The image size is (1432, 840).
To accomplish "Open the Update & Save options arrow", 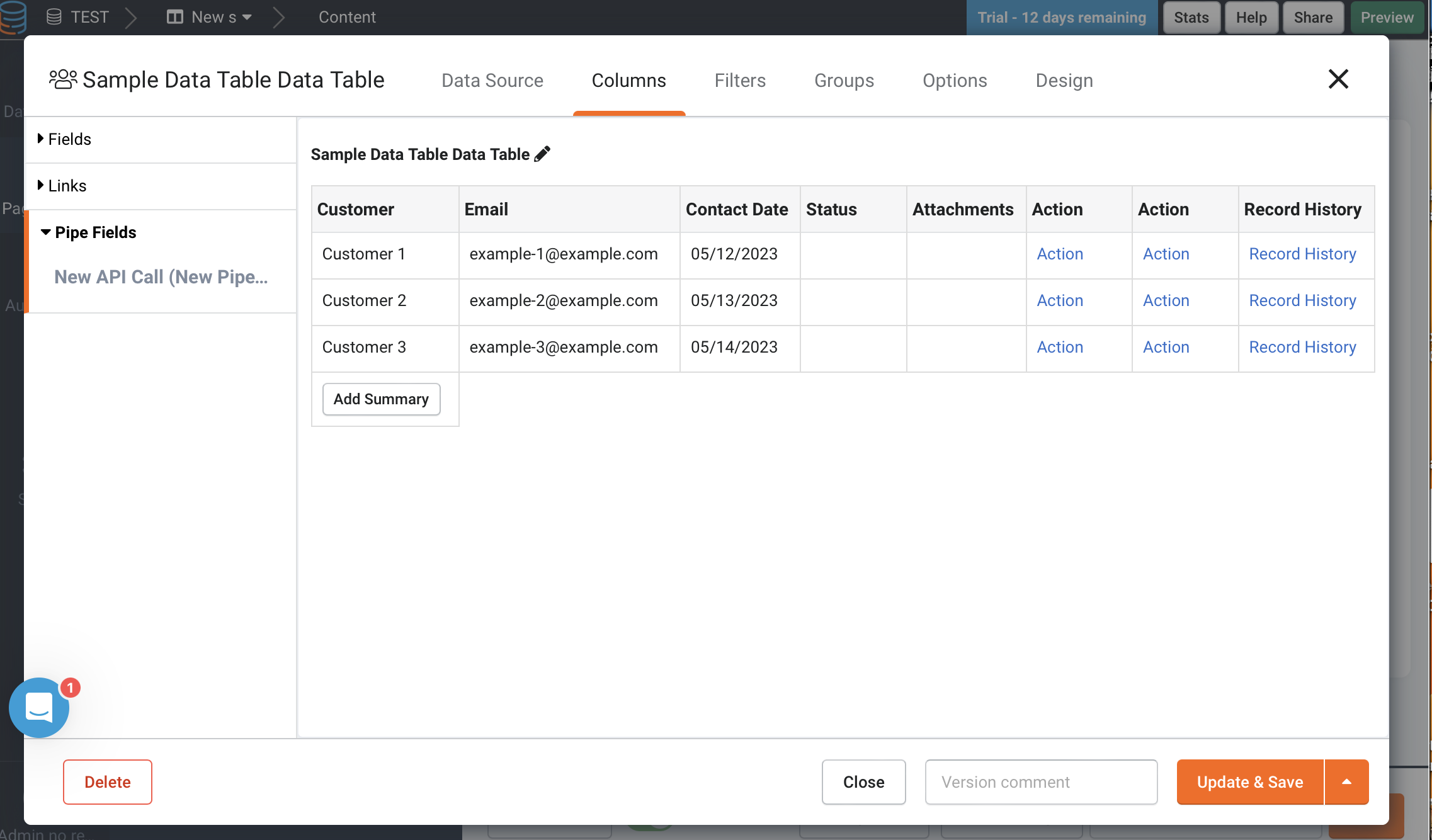I will [x=1346, y=781].
